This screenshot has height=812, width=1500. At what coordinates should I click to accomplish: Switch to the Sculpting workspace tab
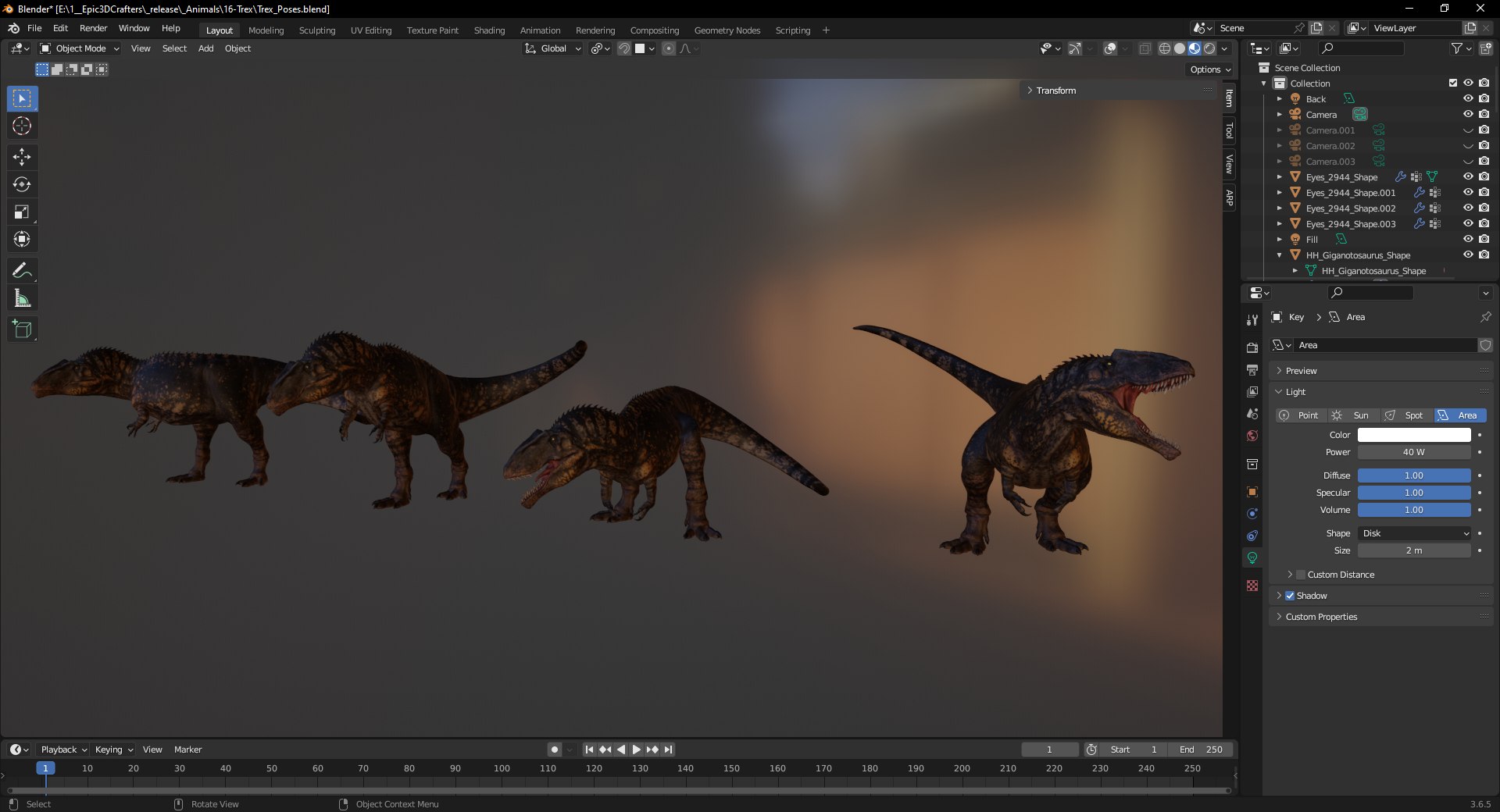coord(317,30)
